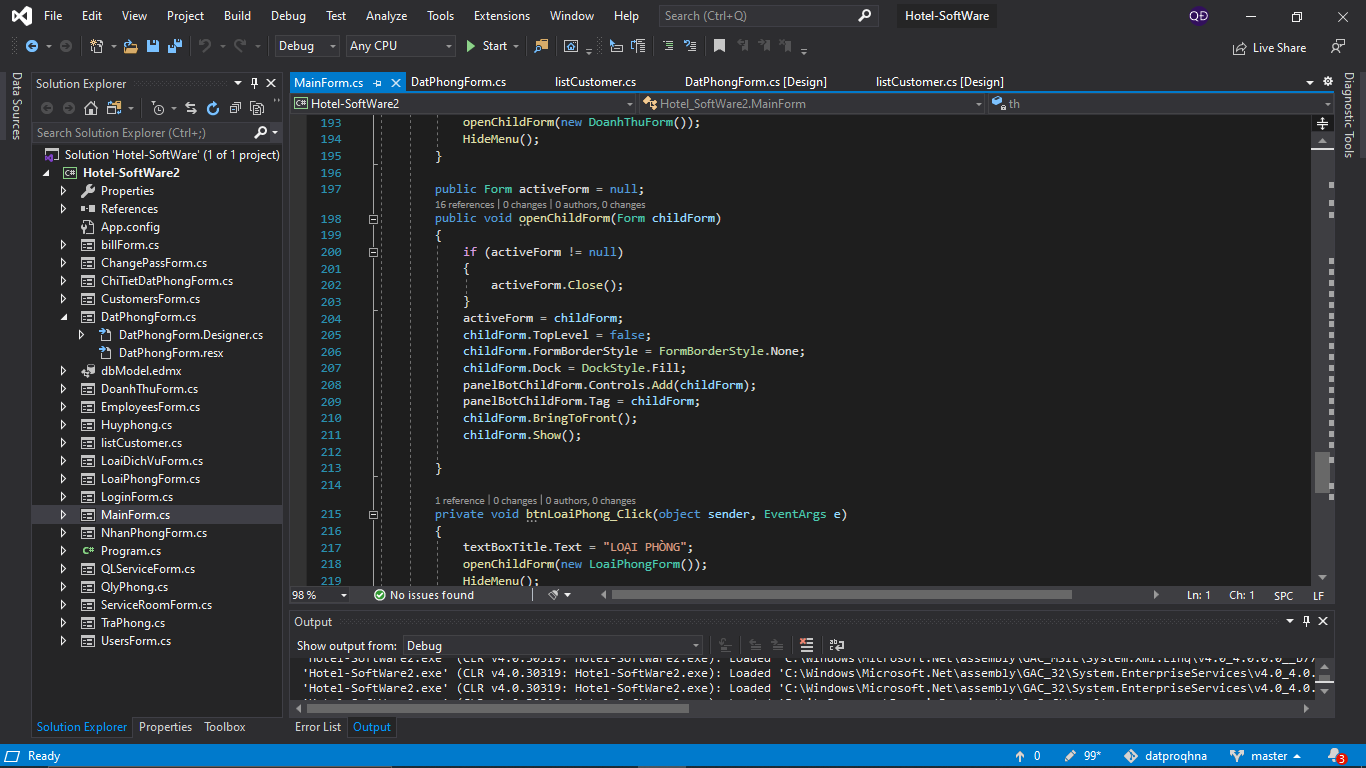Expand the Properties node in project tree
Screen dimensions: 1366x768
point(64,191)
